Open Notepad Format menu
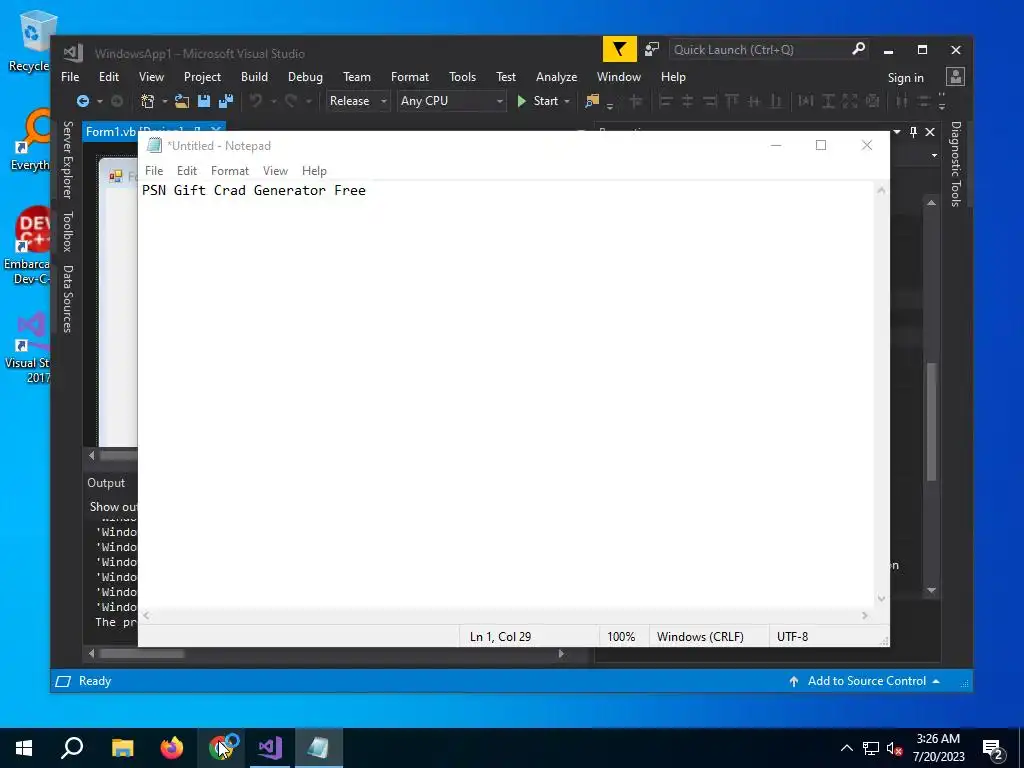Viewport: 1024px width, 768px height. click(229, 171)
